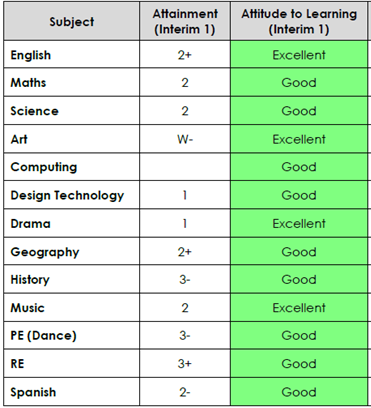Select Art attainment cell W-
Viewport: 371px width, 408px height.
coord(185,139)
